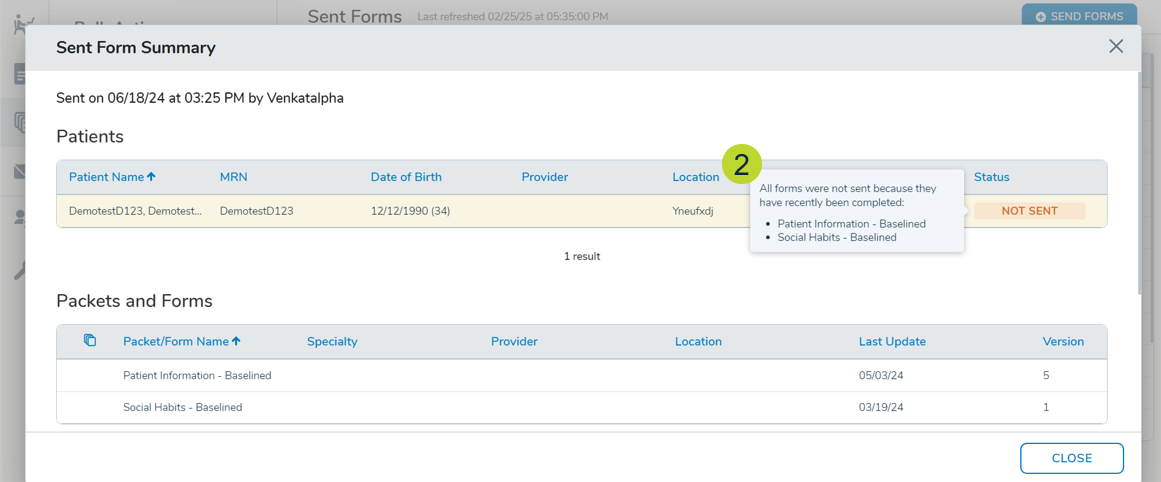Screen dimensions: 1161x482
Task: Sort patients by MRN column
Action: [233, 177]
